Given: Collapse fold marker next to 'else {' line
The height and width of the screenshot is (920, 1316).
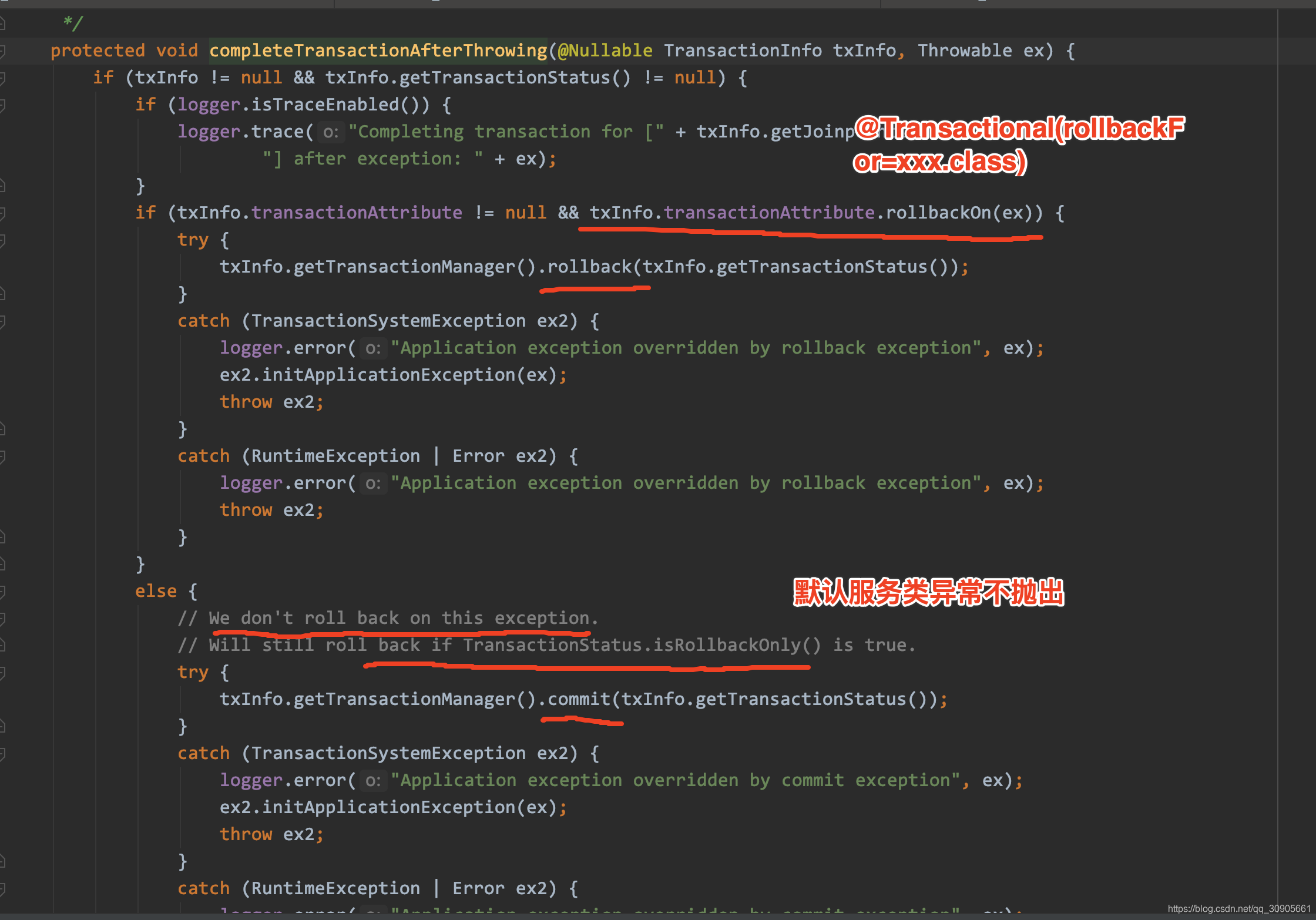Looking at the screenshot, I should click(x=2, y=592).
